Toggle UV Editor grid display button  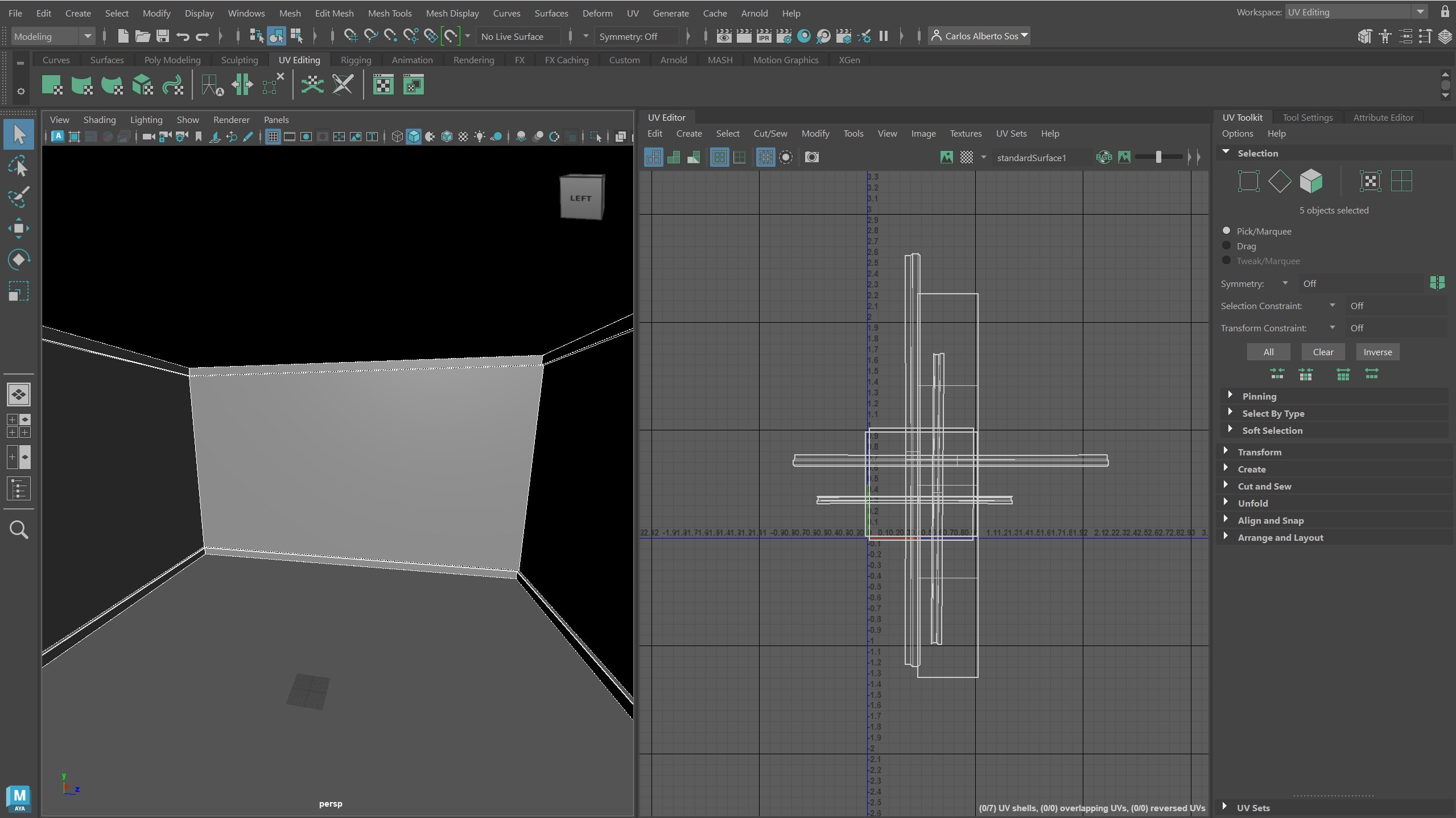pyautogui.click(x=765, y=157)
